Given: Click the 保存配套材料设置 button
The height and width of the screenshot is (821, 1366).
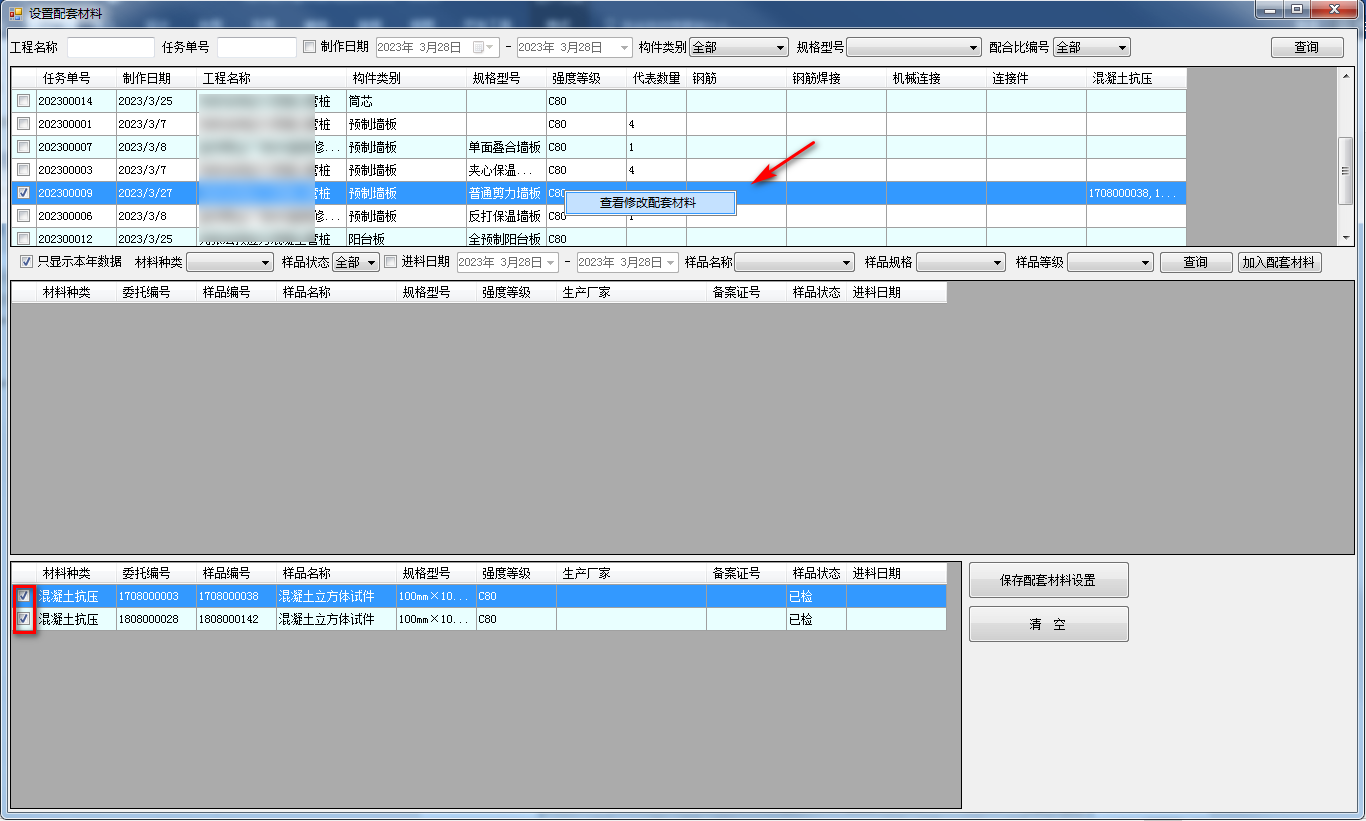Looking at the screenshot, I should pos(1048,580).
